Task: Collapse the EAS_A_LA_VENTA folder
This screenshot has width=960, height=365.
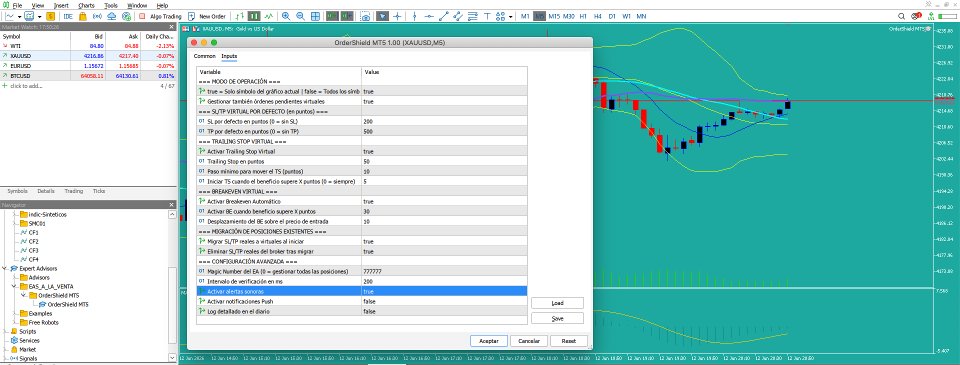Action: (15, 286)
